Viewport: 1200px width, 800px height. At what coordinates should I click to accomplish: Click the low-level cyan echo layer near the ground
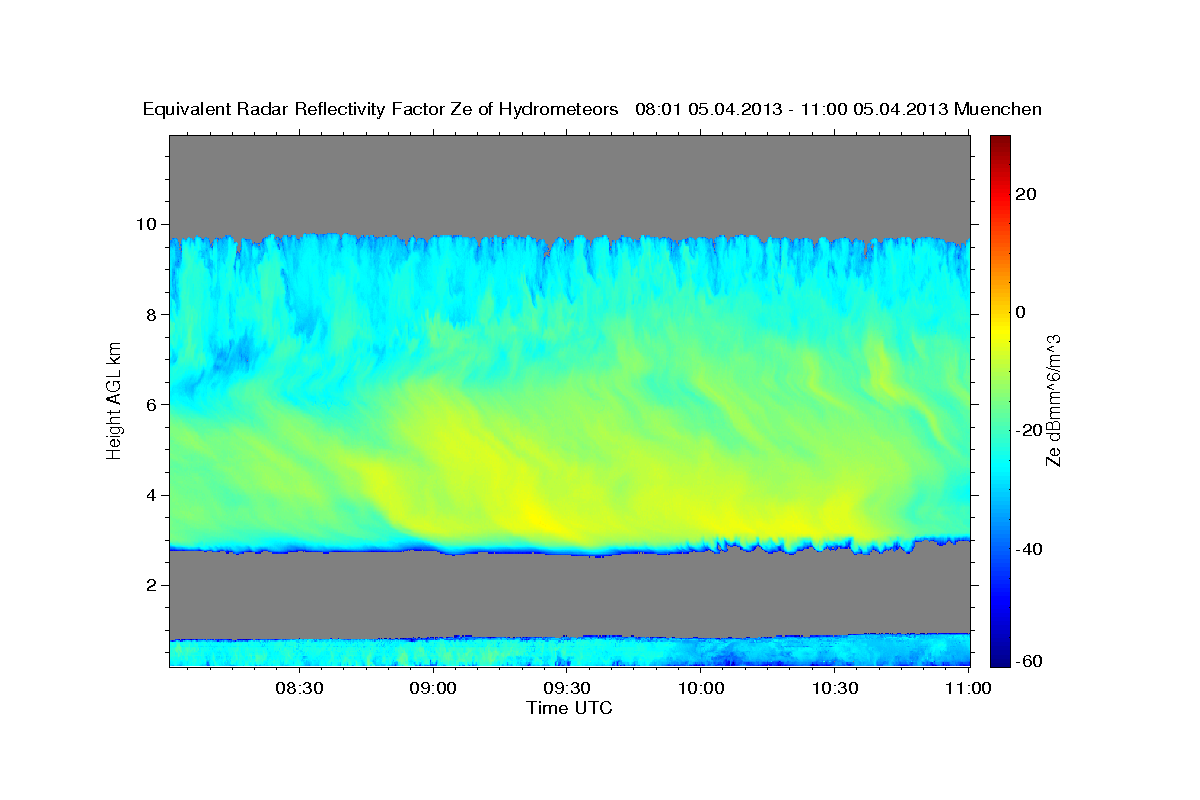point(569,651)
